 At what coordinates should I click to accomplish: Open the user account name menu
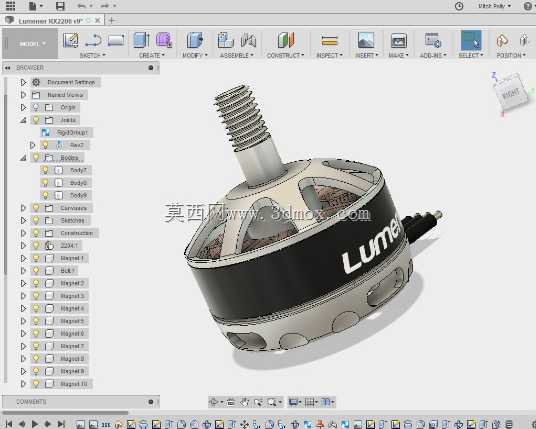[494, 6]
